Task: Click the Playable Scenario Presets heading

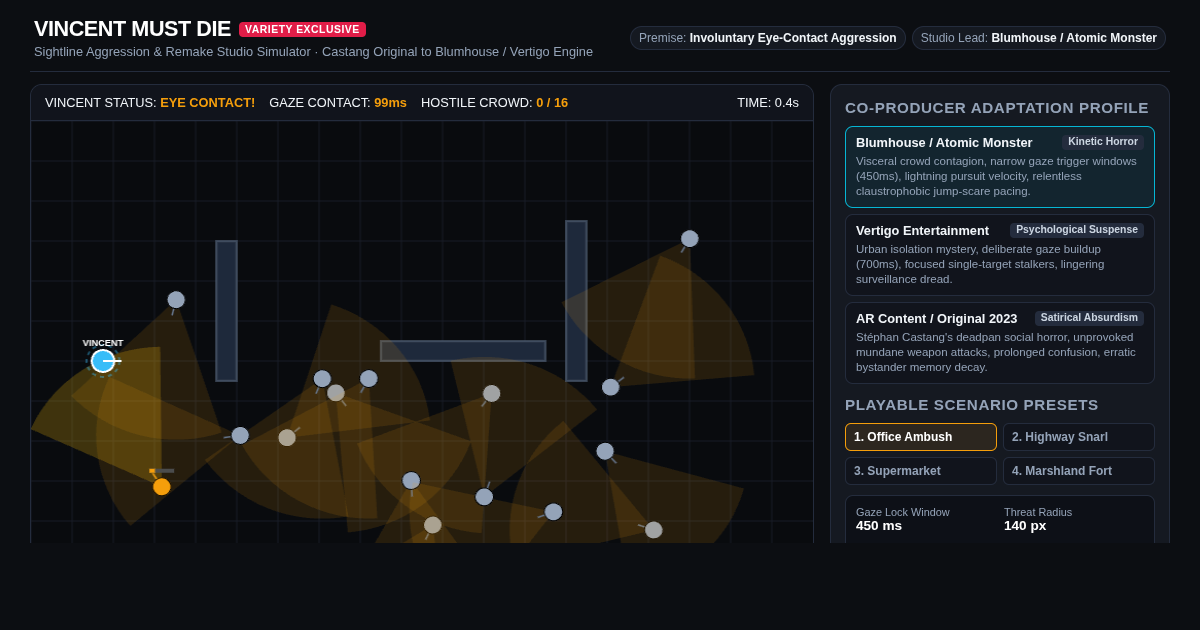Action: pos(972,405)
